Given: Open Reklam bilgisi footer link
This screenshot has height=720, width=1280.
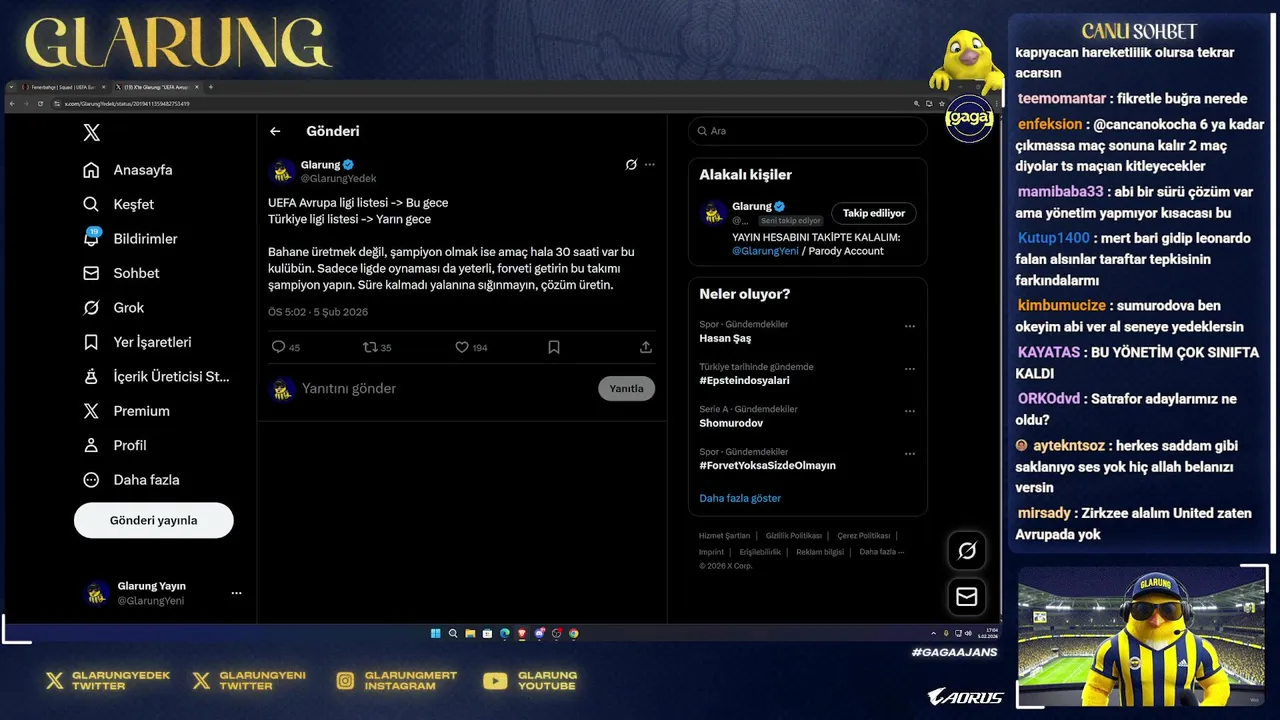Looking at the screenshot, I should tap(820, 552).
